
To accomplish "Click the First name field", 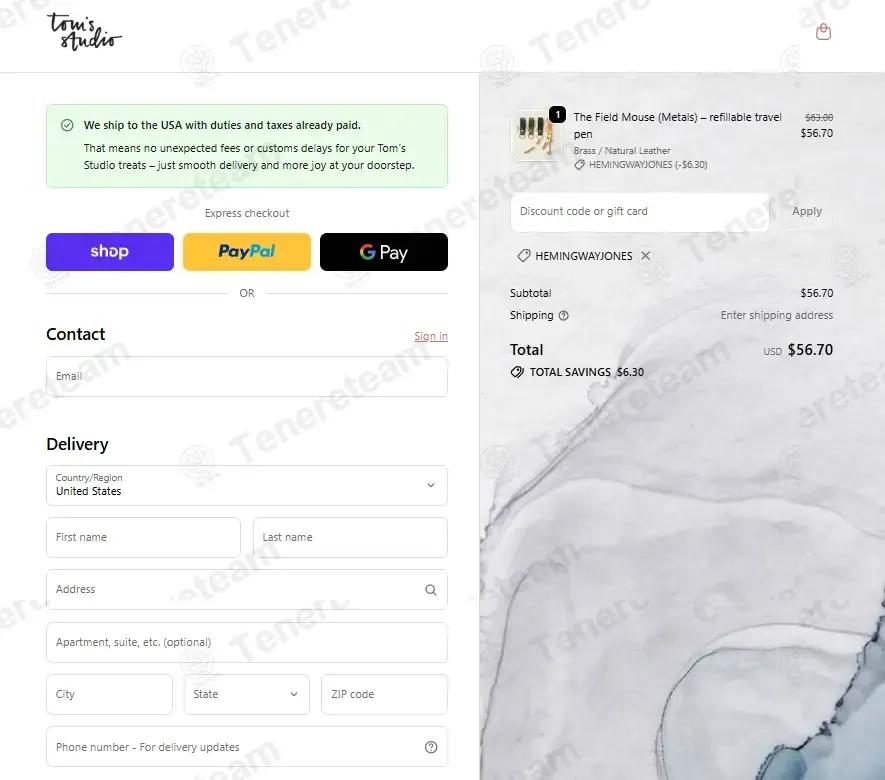I will (143, 537).
